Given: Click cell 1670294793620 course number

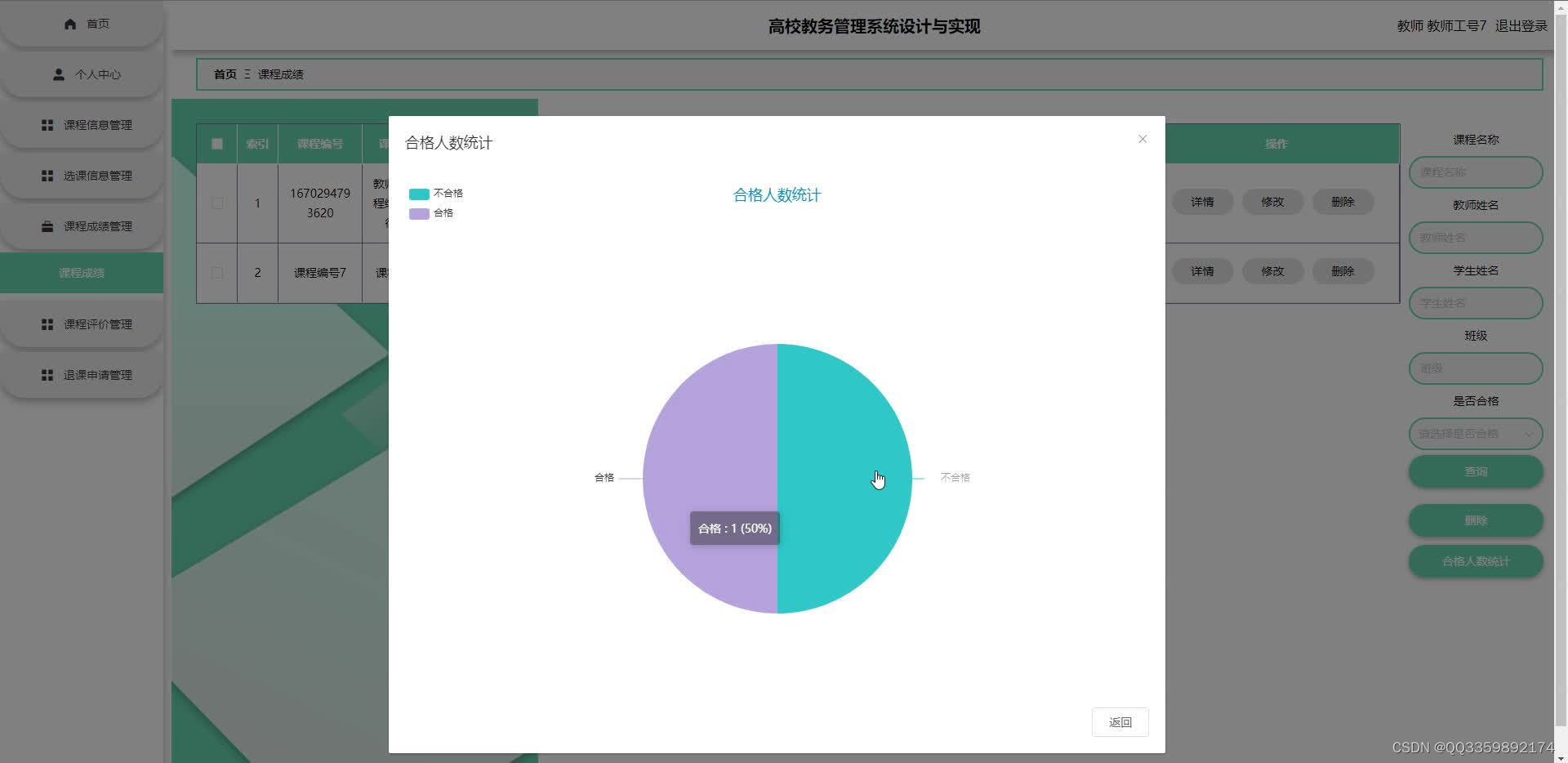Looking at the screenshot, I should click(320, 203).
